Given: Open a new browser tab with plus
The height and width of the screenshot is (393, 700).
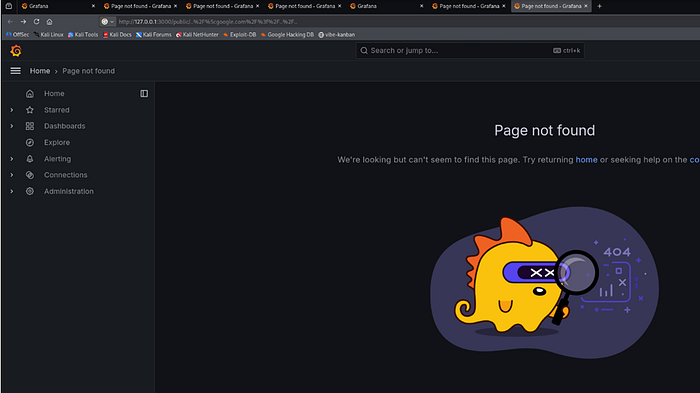Looking at the screenshot, I should coord(600,6).
